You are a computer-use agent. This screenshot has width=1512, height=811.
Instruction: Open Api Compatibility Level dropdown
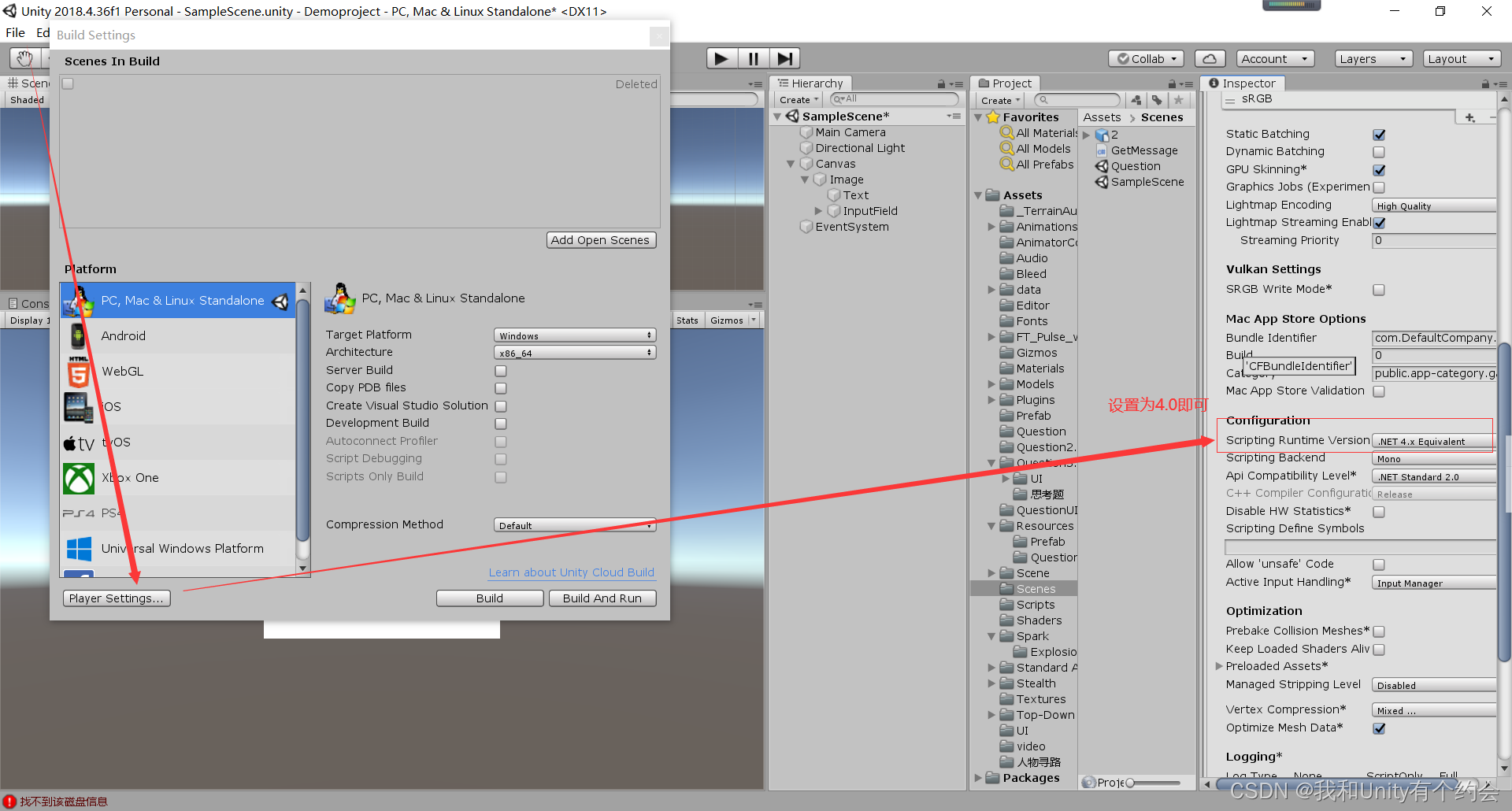point(1433,476)
